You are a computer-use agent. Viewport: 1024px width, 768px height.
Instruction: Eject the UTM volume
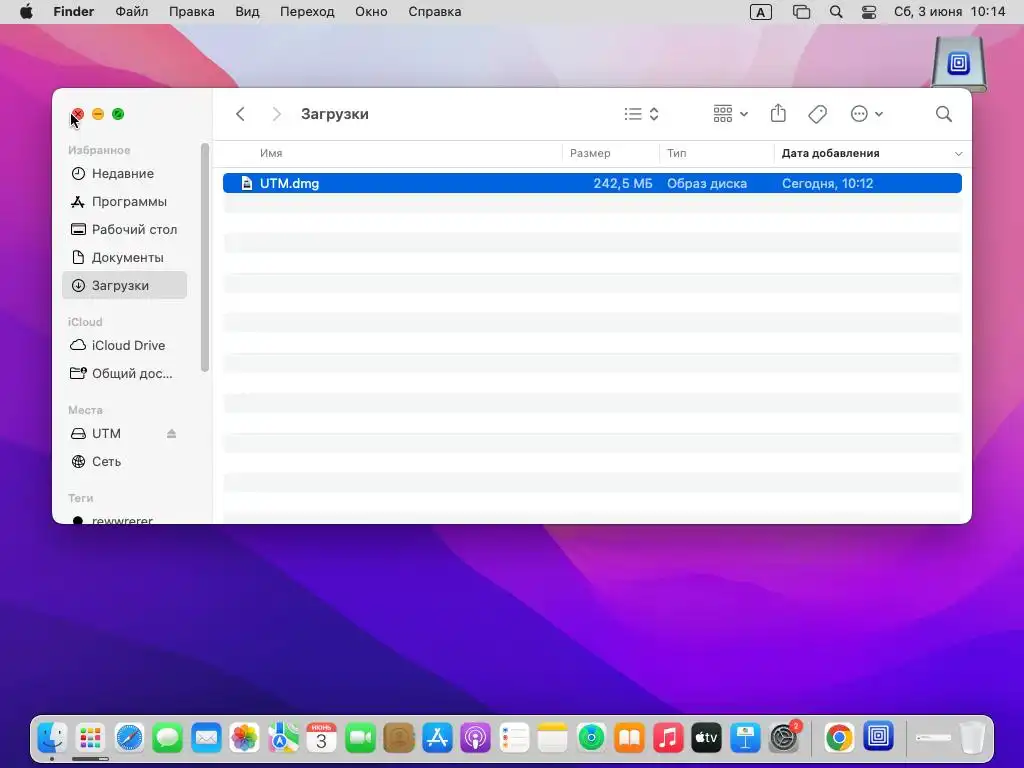[x=171, y=434]
